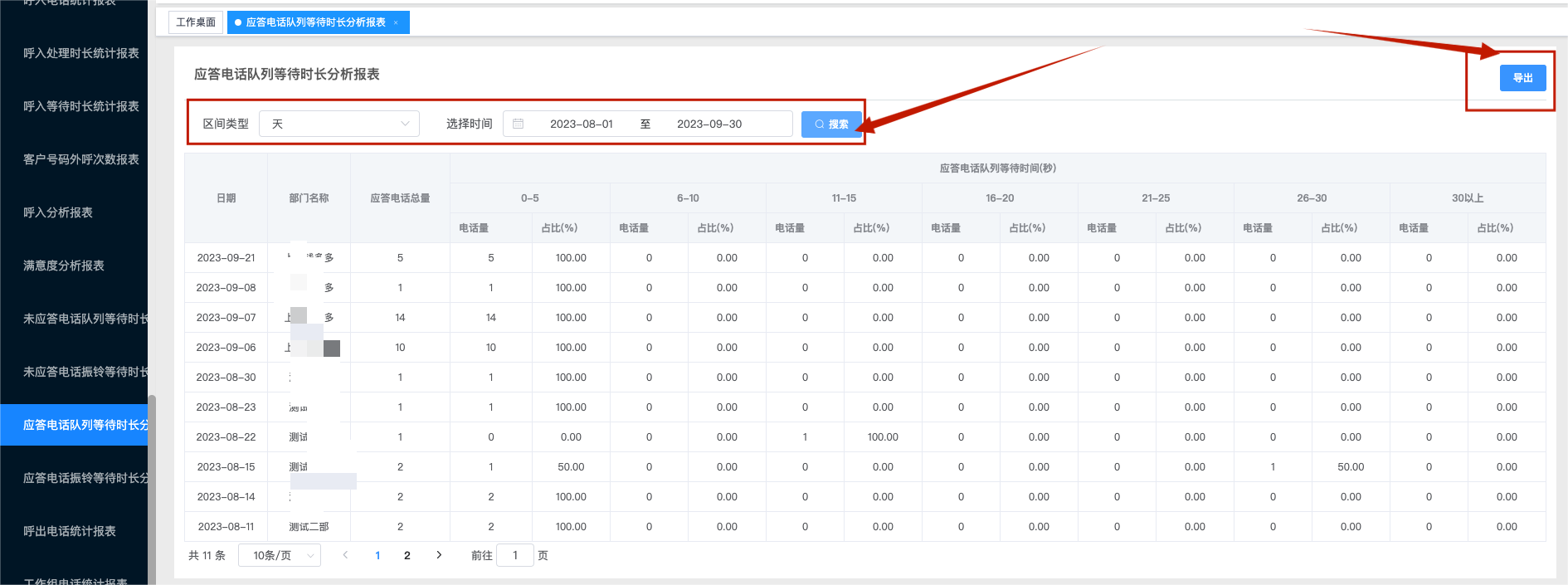Click the 前往 page number input
The width and height of the screenshot is (1568, 585).
(515, 555)
